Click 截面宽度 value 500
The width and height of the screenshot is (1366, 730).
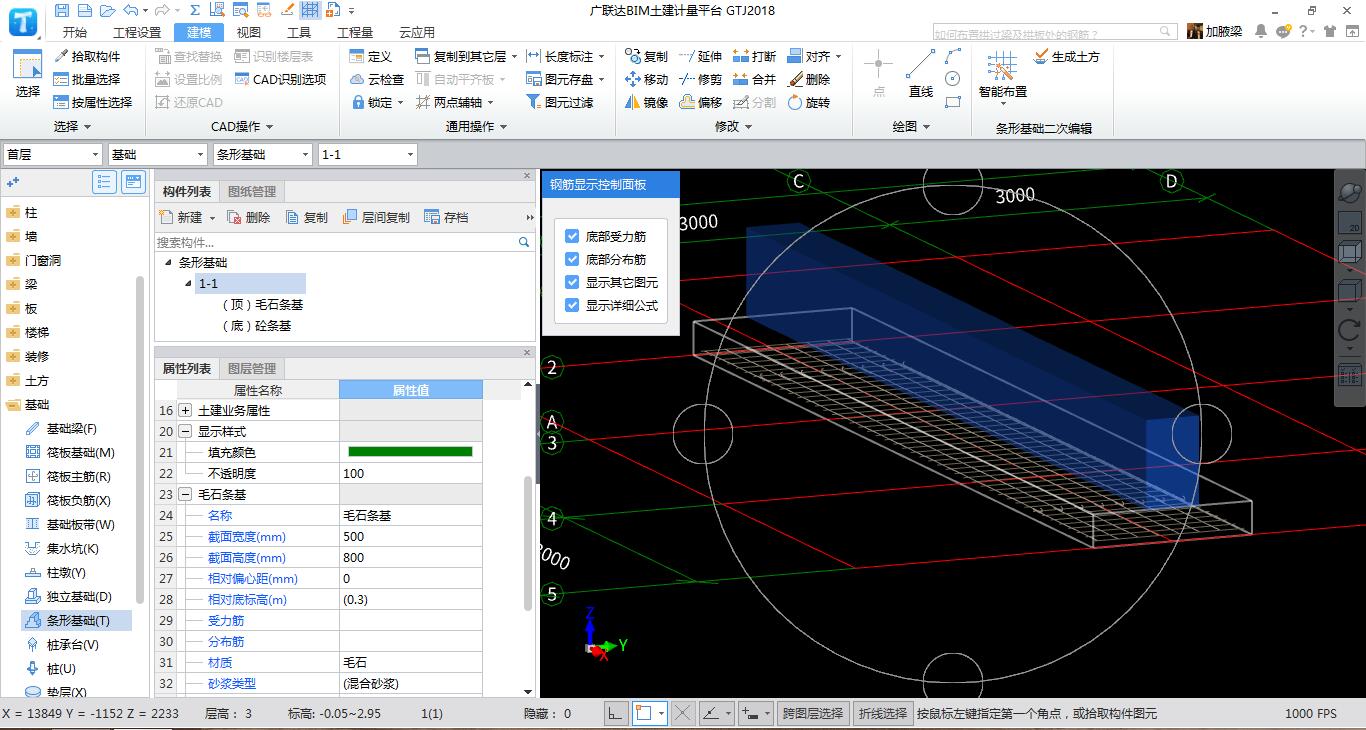point(411,536)
